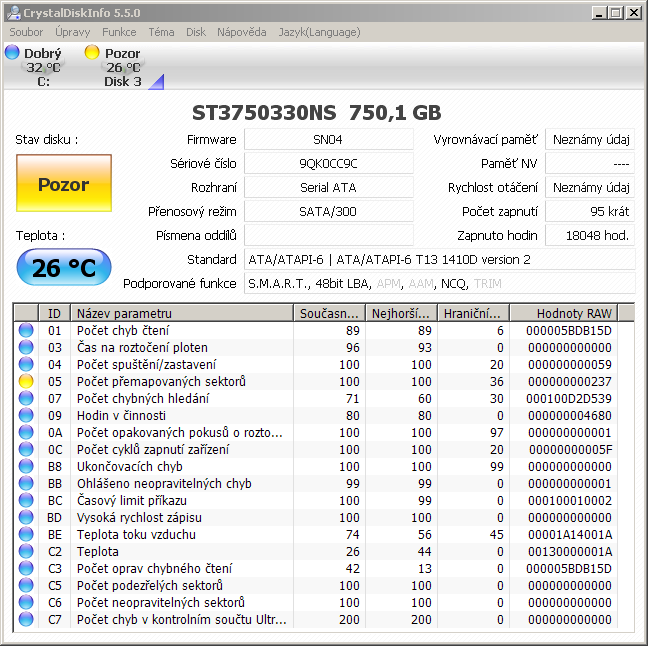Maximize the CrystalDiskInfo window
Image resolution: width=648 pixels, height=646 pixels.
(615, 13)
